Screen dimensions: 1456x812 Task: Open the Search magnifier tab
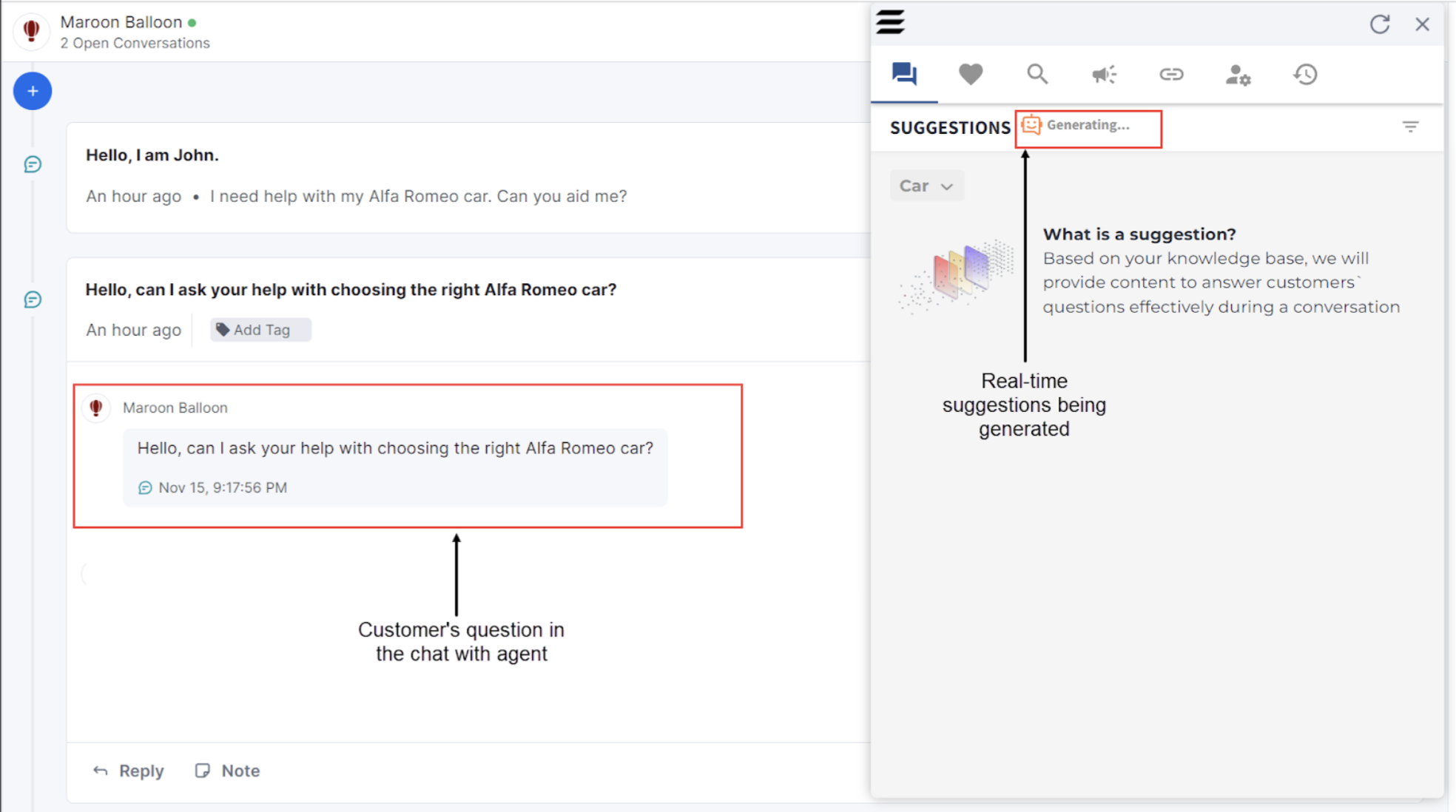(1037, 74)
